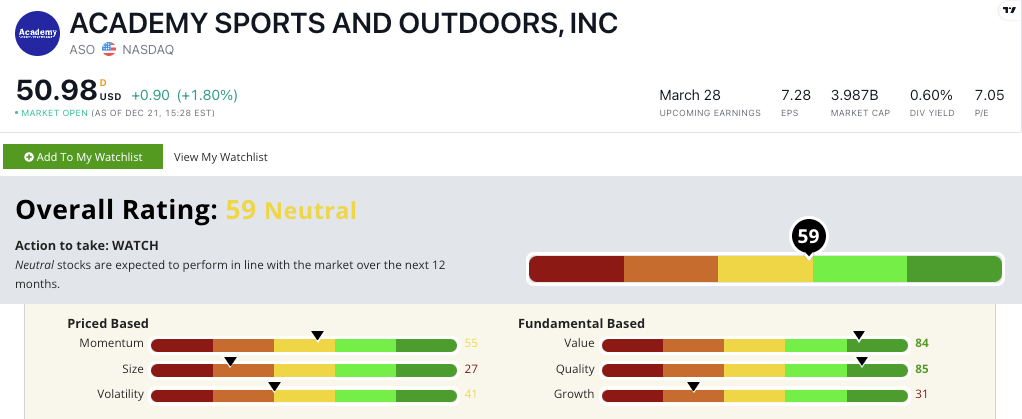The image size is (1022, 419).
Task: Click the Growth label
Action: click(574, 394)
